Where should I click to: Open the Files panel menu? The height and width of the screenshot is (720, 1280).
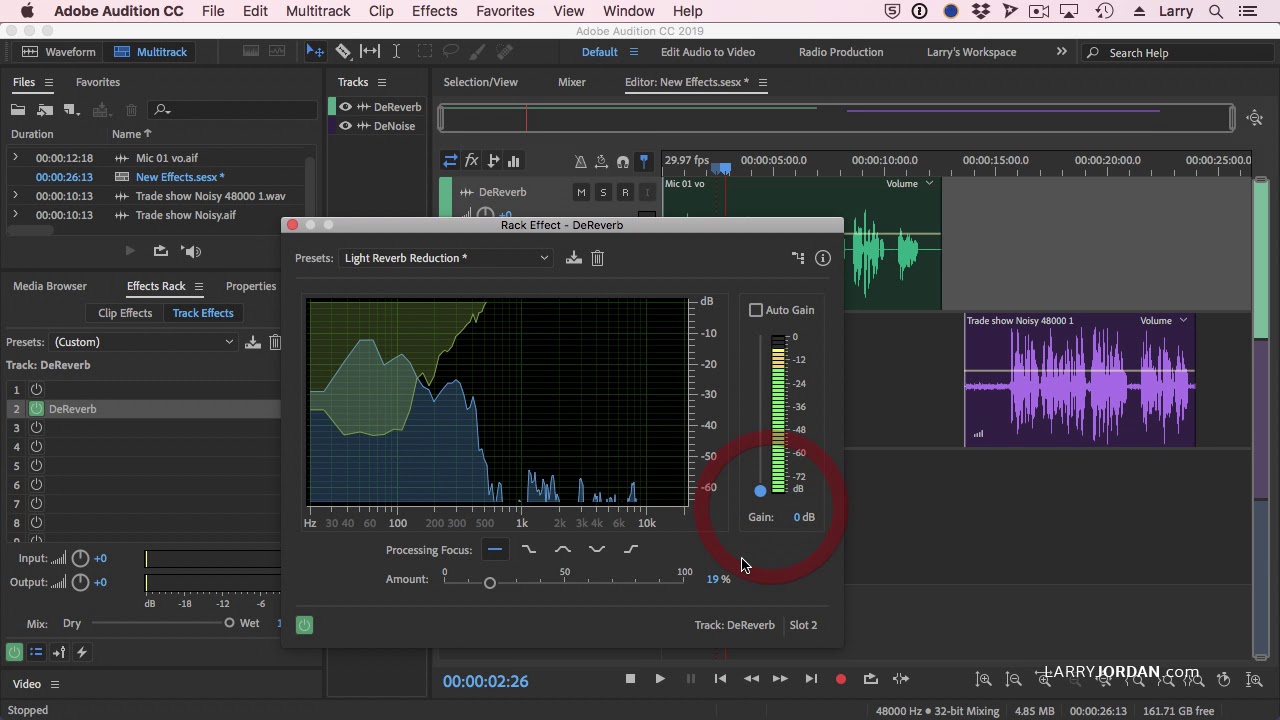(48, 82)
